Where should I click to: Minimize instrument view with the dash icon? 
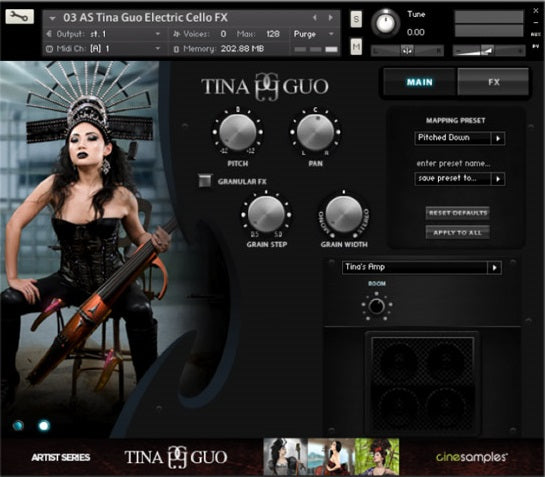pos(536,23)
